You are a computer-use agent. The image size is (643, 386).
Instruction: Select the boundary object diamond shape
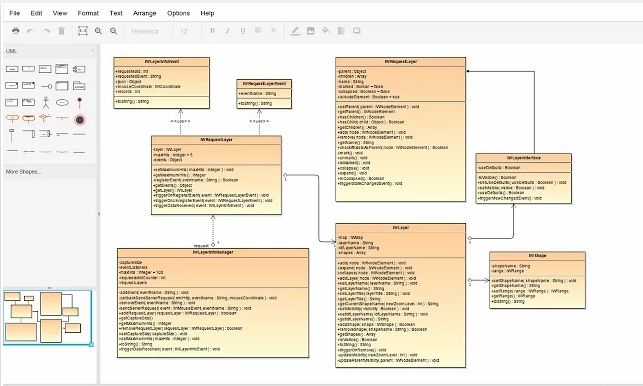45,118
